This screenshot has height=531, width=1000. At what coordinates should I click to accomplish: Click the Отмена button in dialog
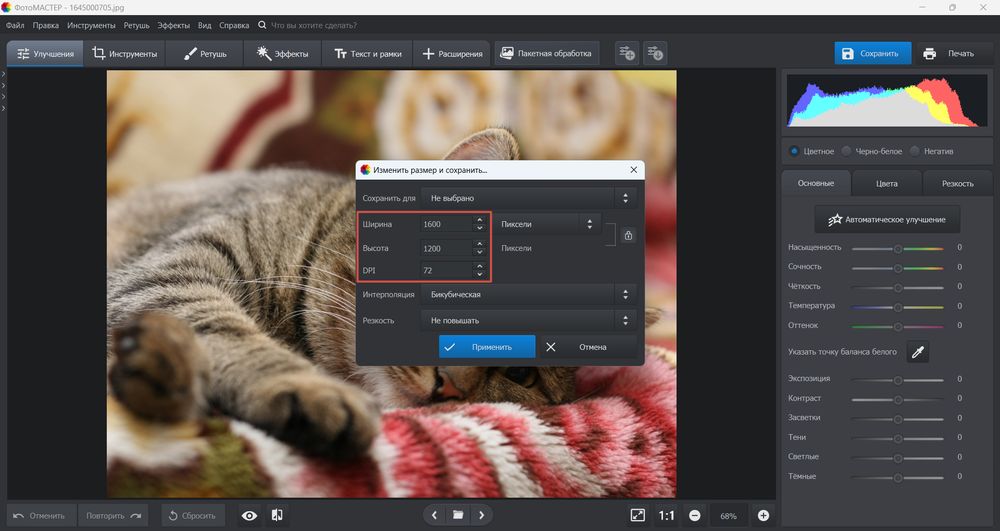[x=587, y=347]
